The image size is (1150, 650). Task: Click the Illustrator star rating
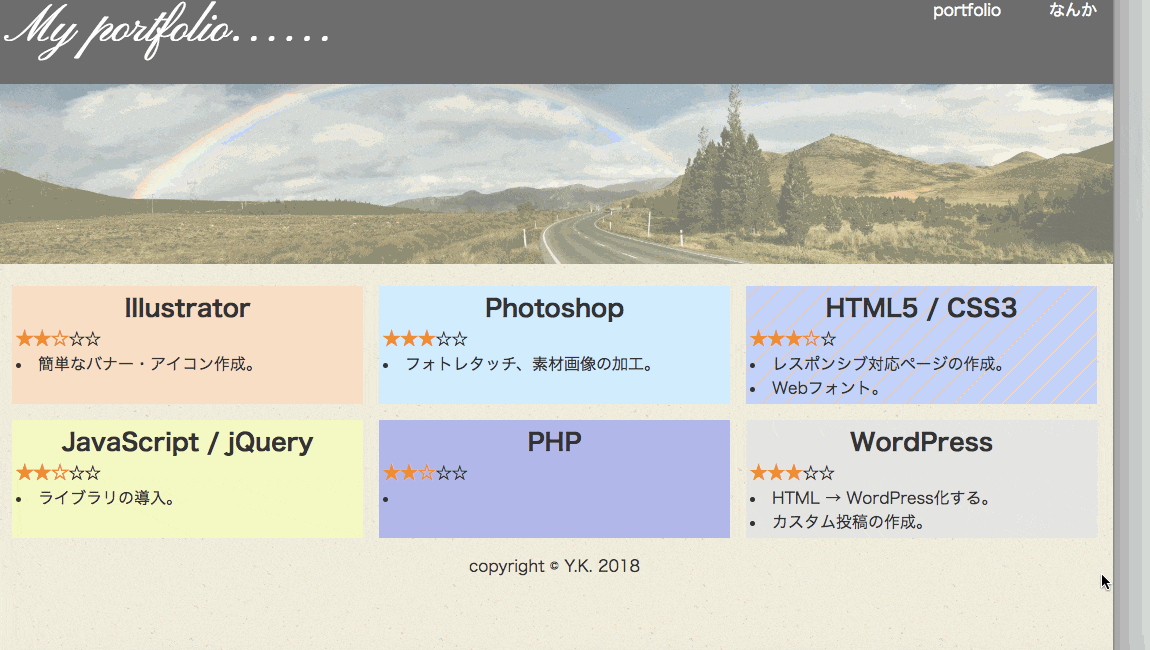[x=58, y=339]
